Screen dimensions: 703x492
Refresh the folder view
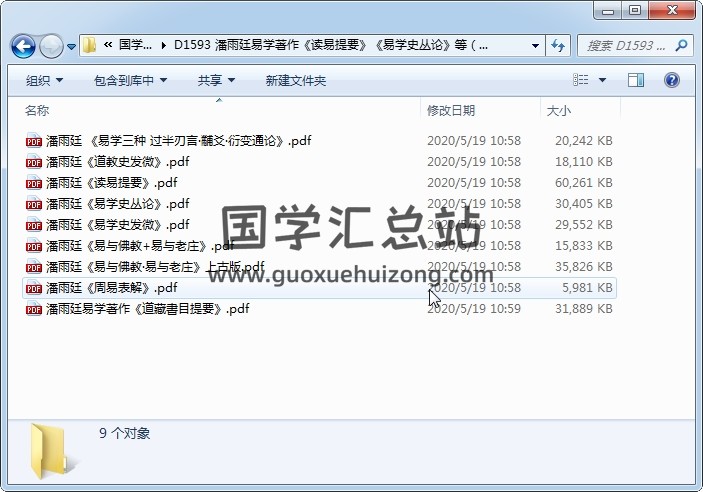tap(558, 45)
